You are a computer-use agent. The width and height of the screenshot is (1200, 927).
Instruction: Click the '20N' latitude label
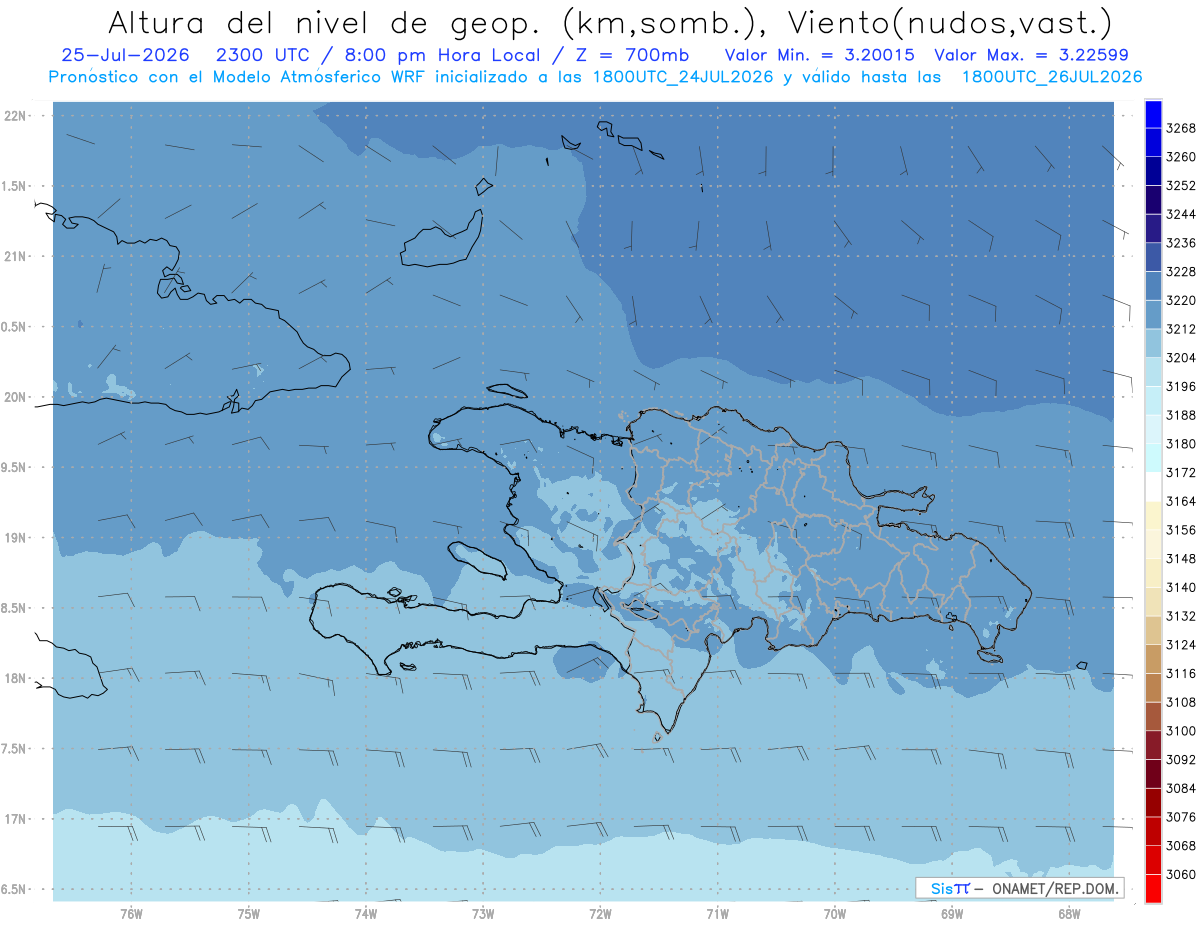[15, 397]
